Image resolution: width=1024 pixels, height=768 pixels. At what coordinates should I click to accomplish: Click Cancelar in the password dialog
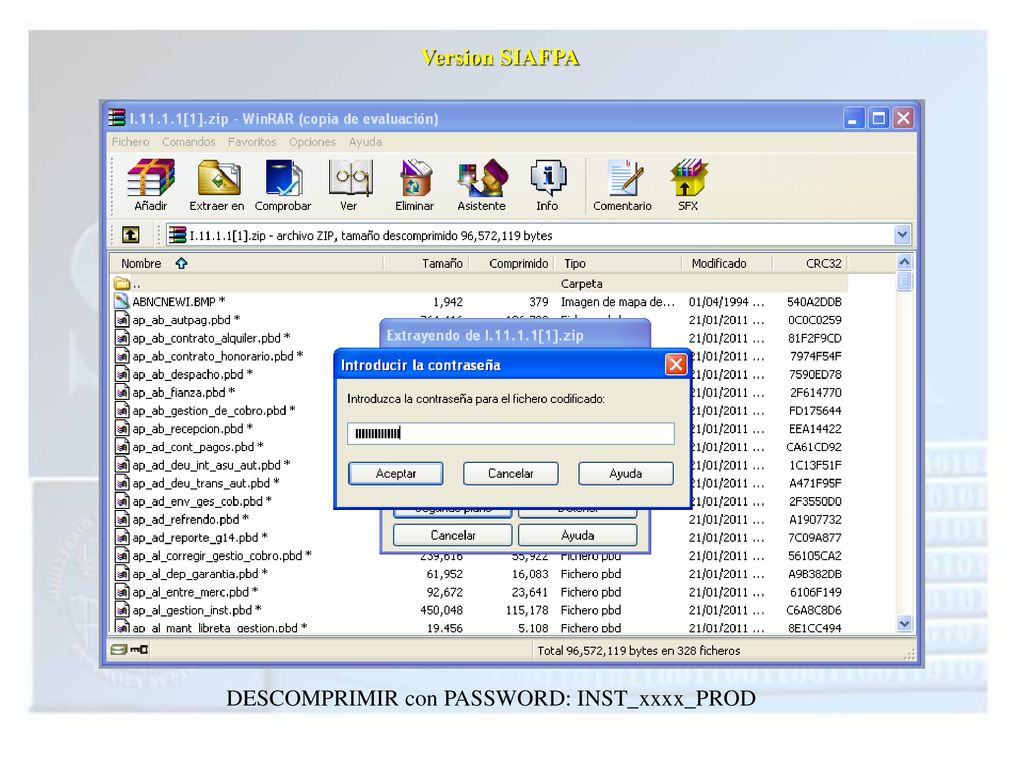511,473
